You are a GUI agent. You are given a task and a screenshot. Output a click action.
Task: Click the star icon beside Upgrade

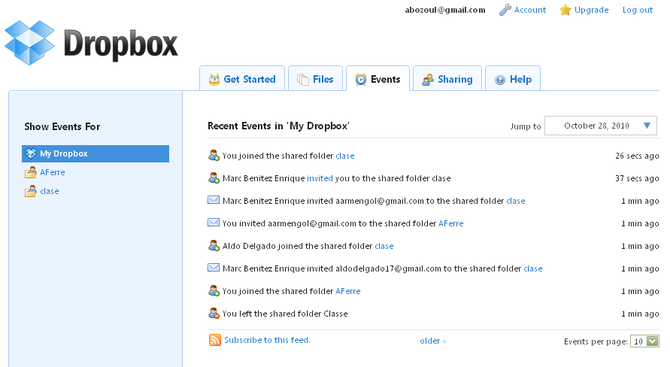coord(565,10)
